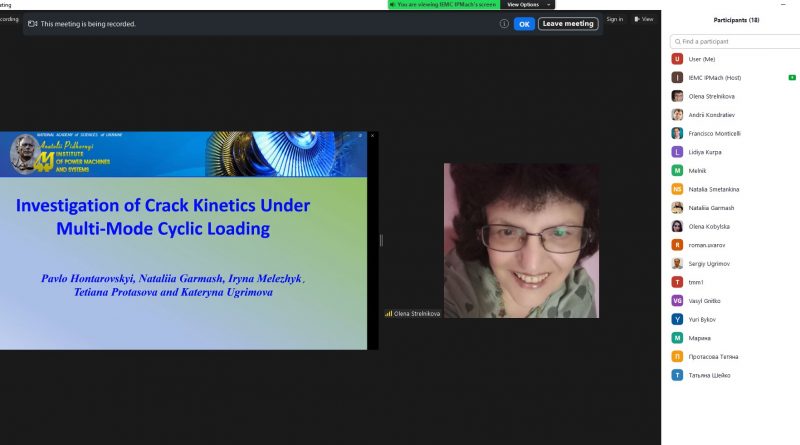Click the search magnifier in participant search box
This screenshot has height=445, width=800.
click(x=677, y=42)
